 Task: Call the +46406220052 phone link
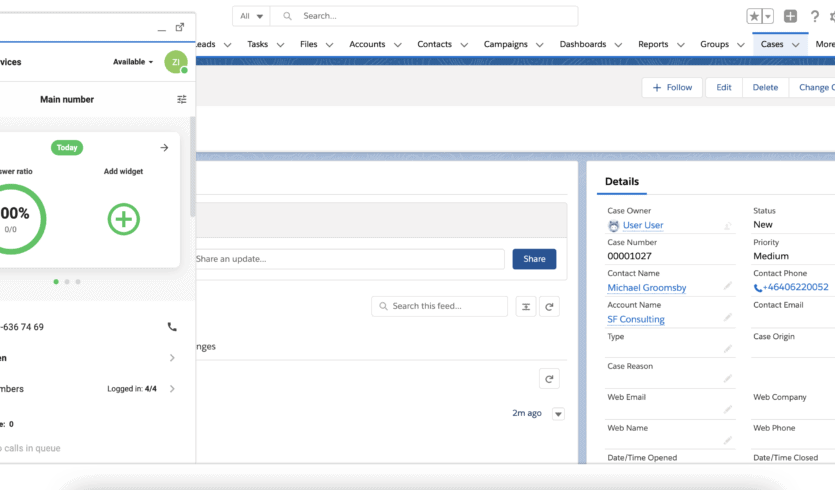(796, 287)
